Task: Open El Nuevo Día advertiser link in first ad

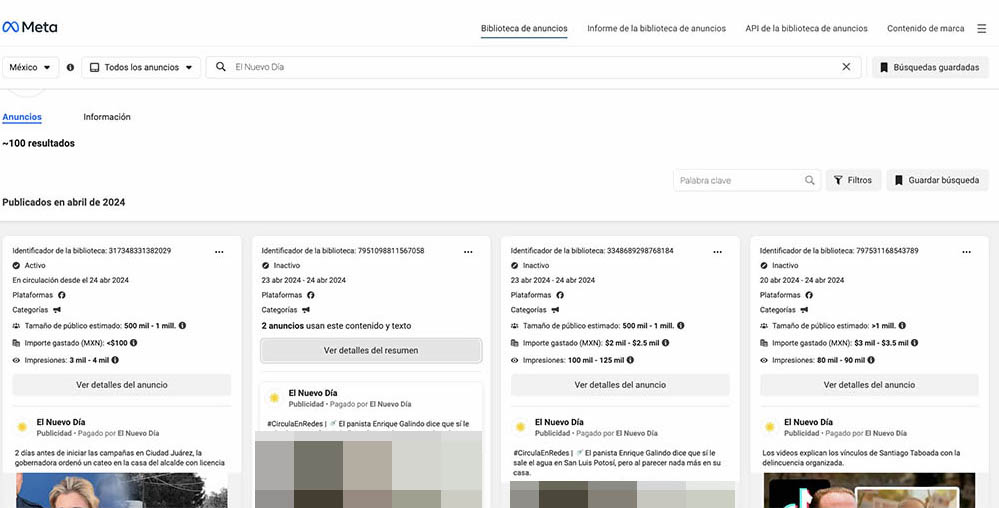Action: tap(61, 423)
